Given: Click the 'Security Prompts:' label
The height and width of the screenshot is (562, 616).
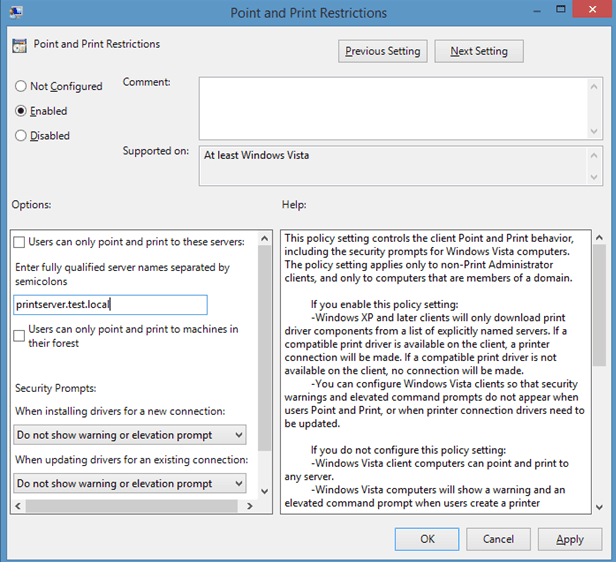Looking at the screenshot, I should click(x=56, y=388).
